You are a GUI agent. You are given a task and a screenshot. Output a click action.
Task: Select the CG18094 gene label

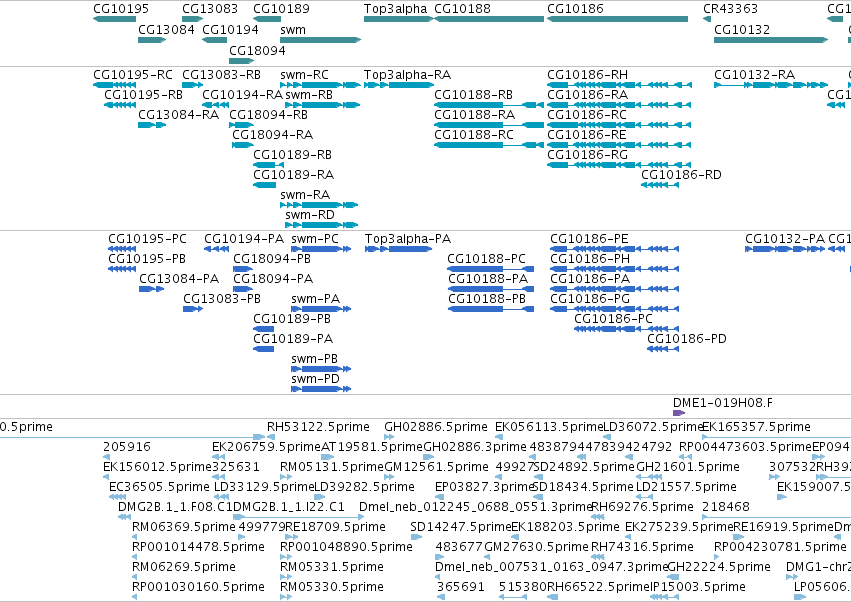(257, 50)
